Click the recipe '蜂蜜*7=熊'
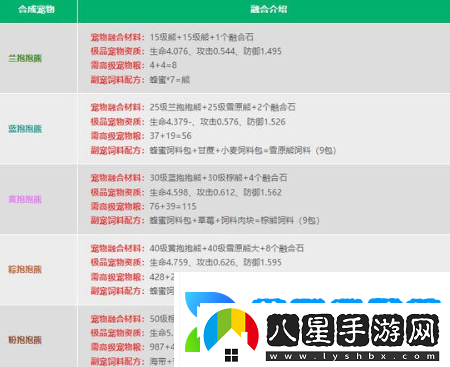Screen dimensions: 450x367 [170, 80]
